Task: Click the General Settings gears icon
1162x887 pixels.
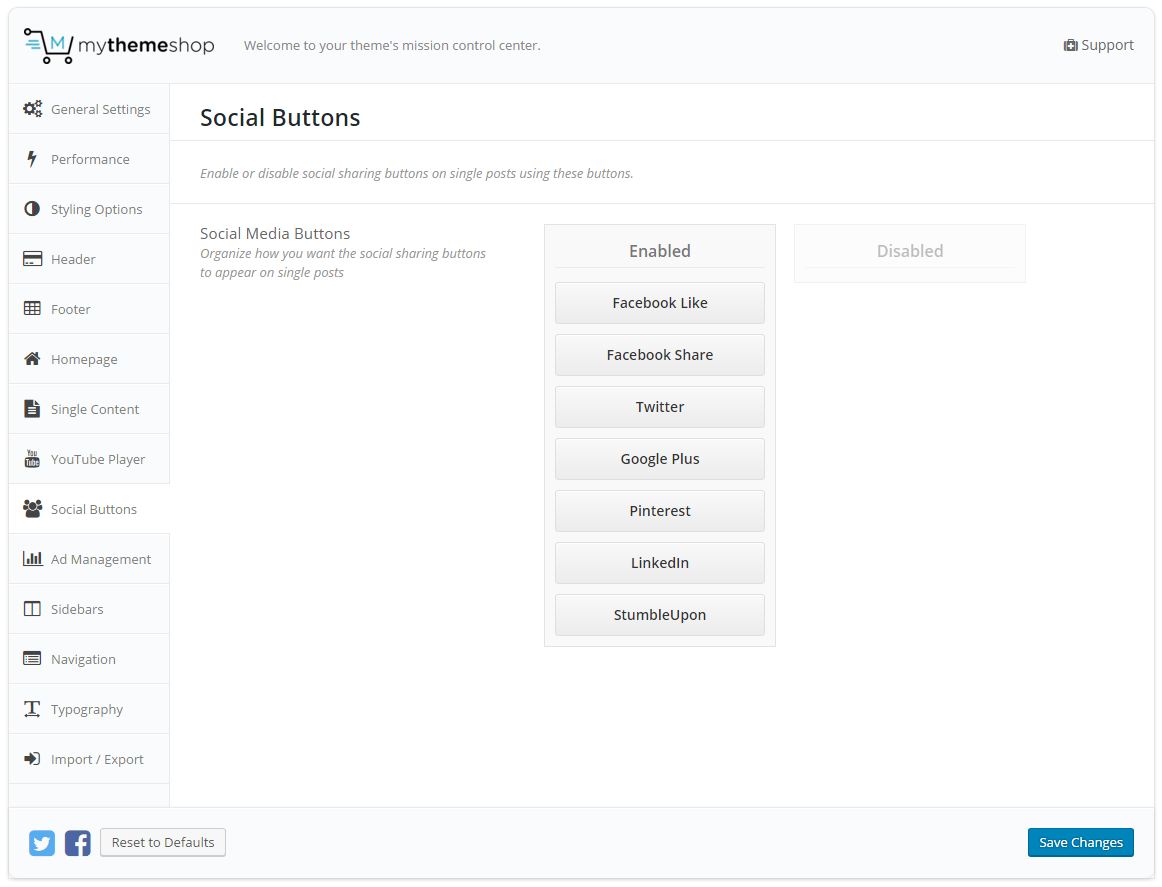Action: [32, 109]
